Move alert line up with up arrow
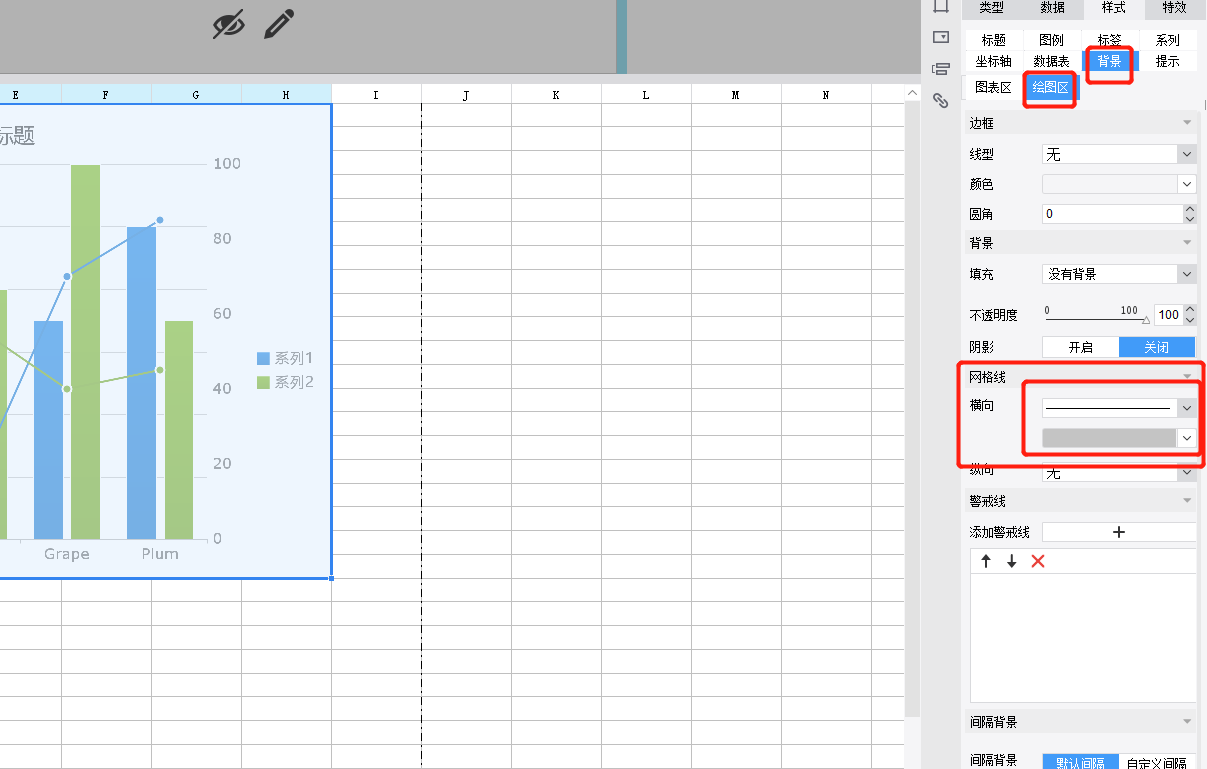Screen dimensions: 1207x769 point(986,561)
